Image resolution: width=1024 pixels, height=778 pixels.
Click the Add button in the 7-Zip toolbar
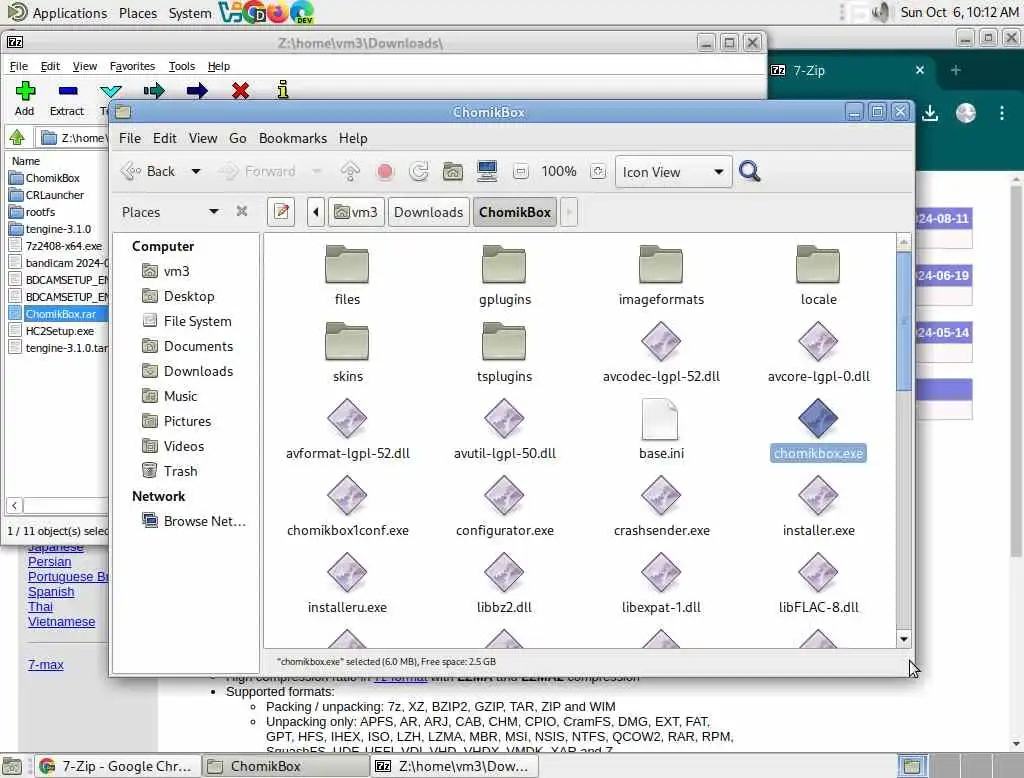[x=25, y=99]
